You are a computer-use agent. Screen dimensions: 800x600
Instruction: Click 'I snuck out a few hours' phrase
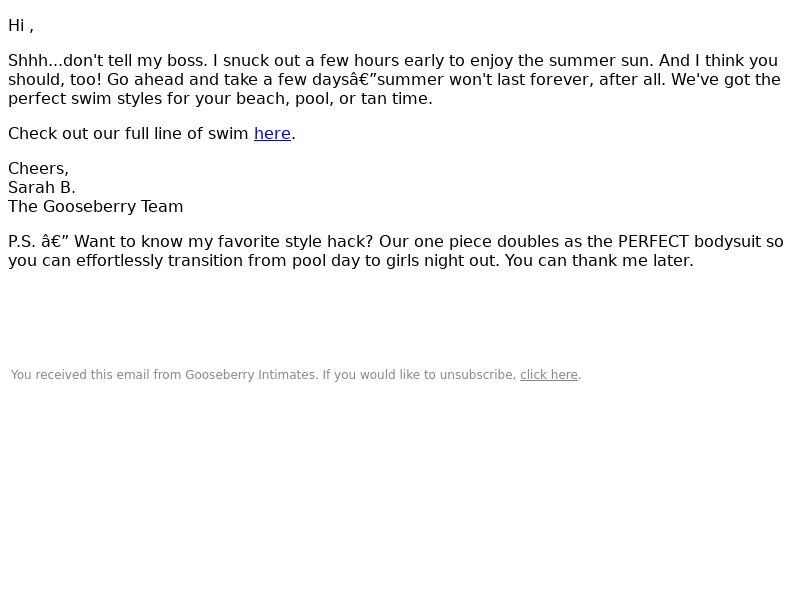coord(306,61)
